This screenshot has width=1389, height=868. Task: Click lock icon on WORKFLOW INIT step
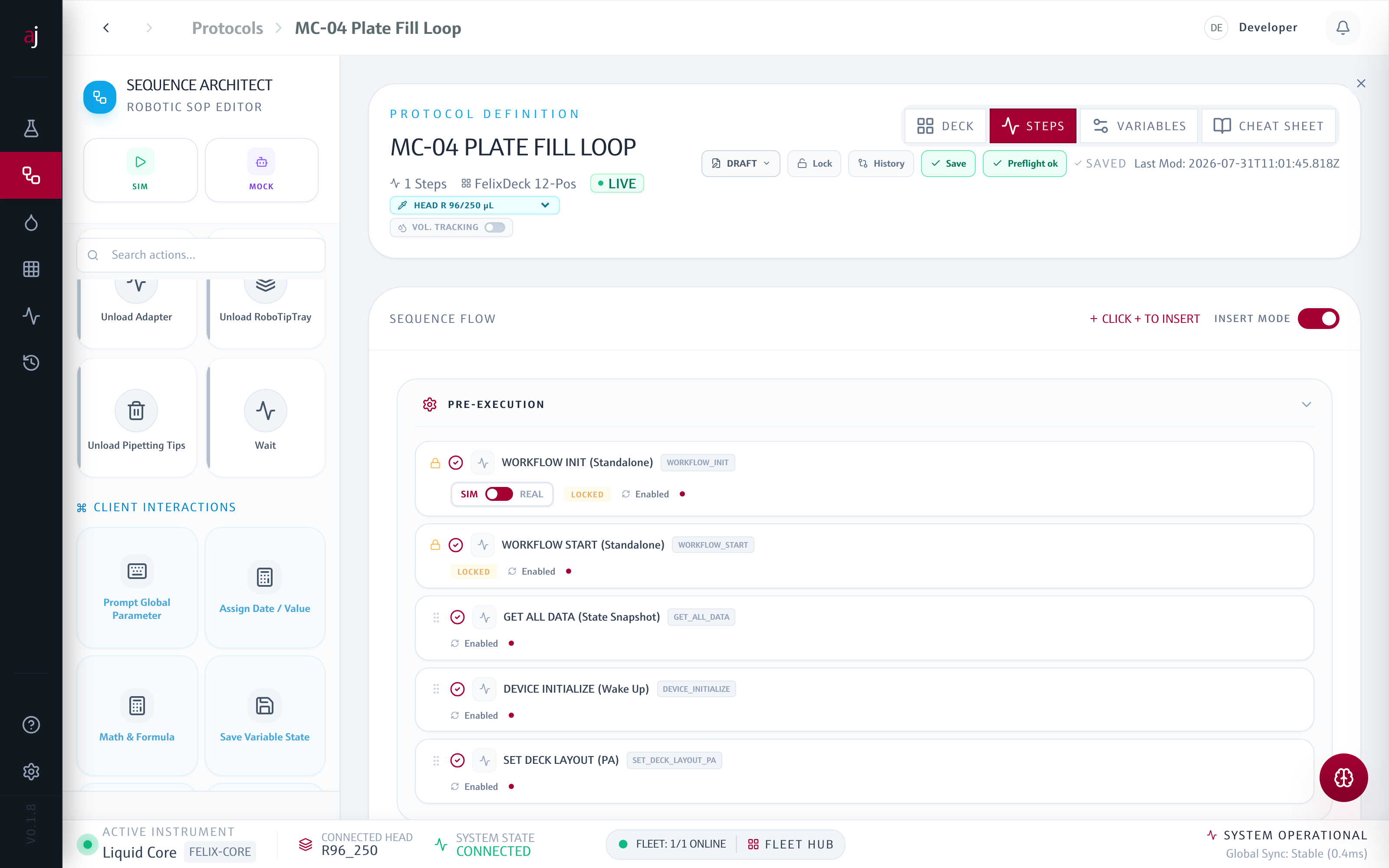pyautogui.click(x=435, y=463)
